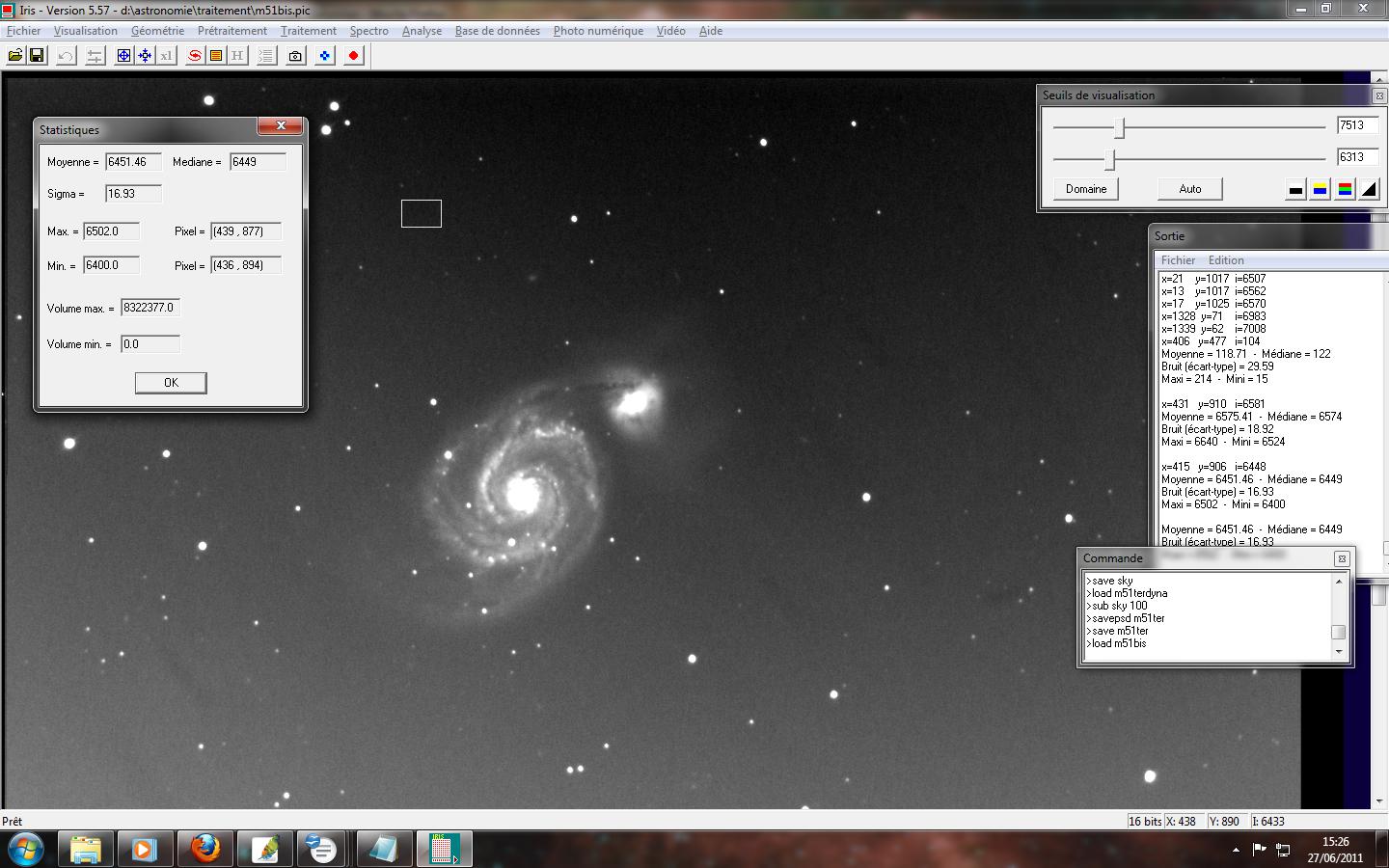1389x868 pixels.
Task: Click the red circular arrow toolbar icon
Action: click(195, 56)
